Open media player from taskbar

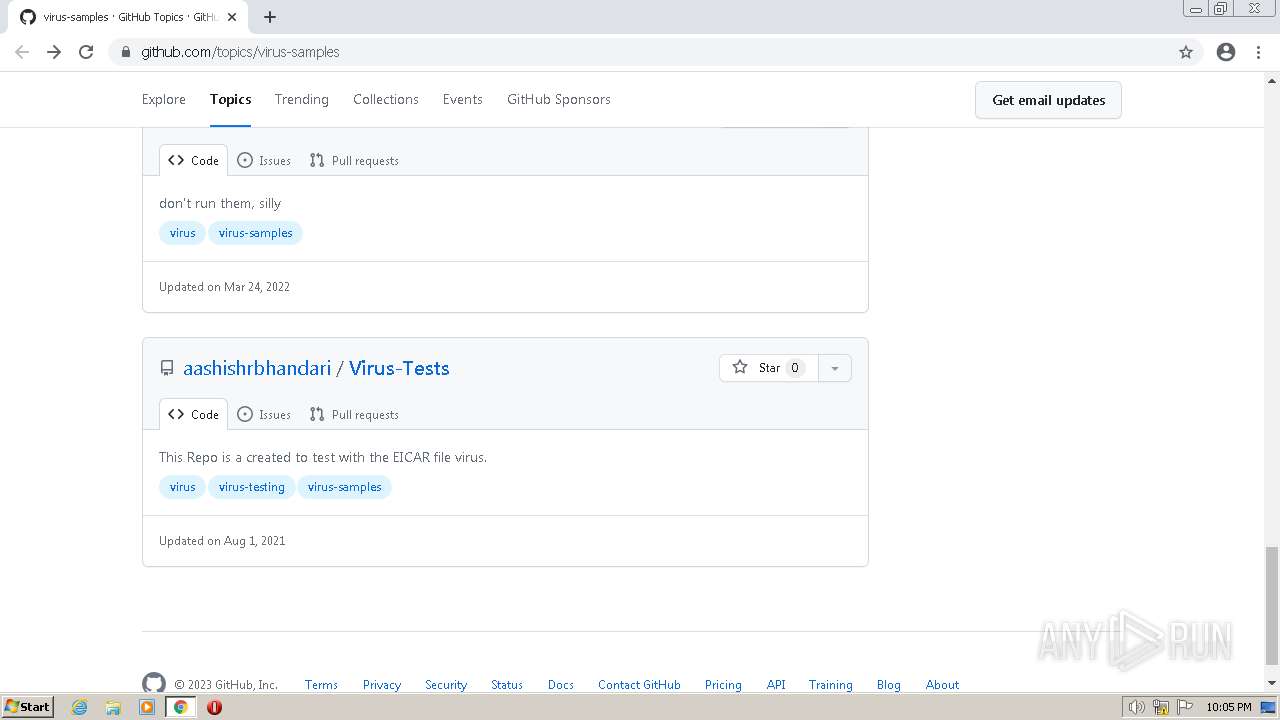tap(147, 707)
